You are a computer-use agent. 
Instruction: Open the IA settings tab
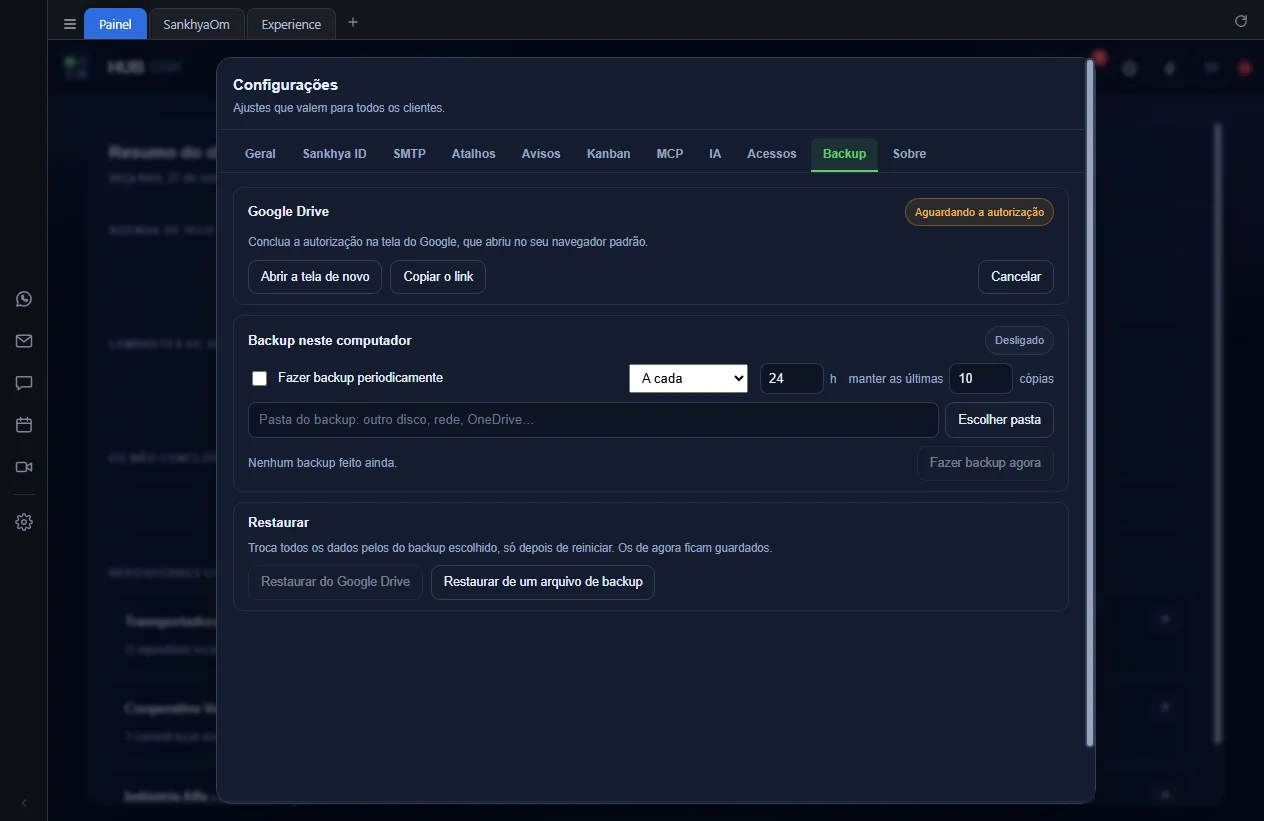tap(715, 154)
